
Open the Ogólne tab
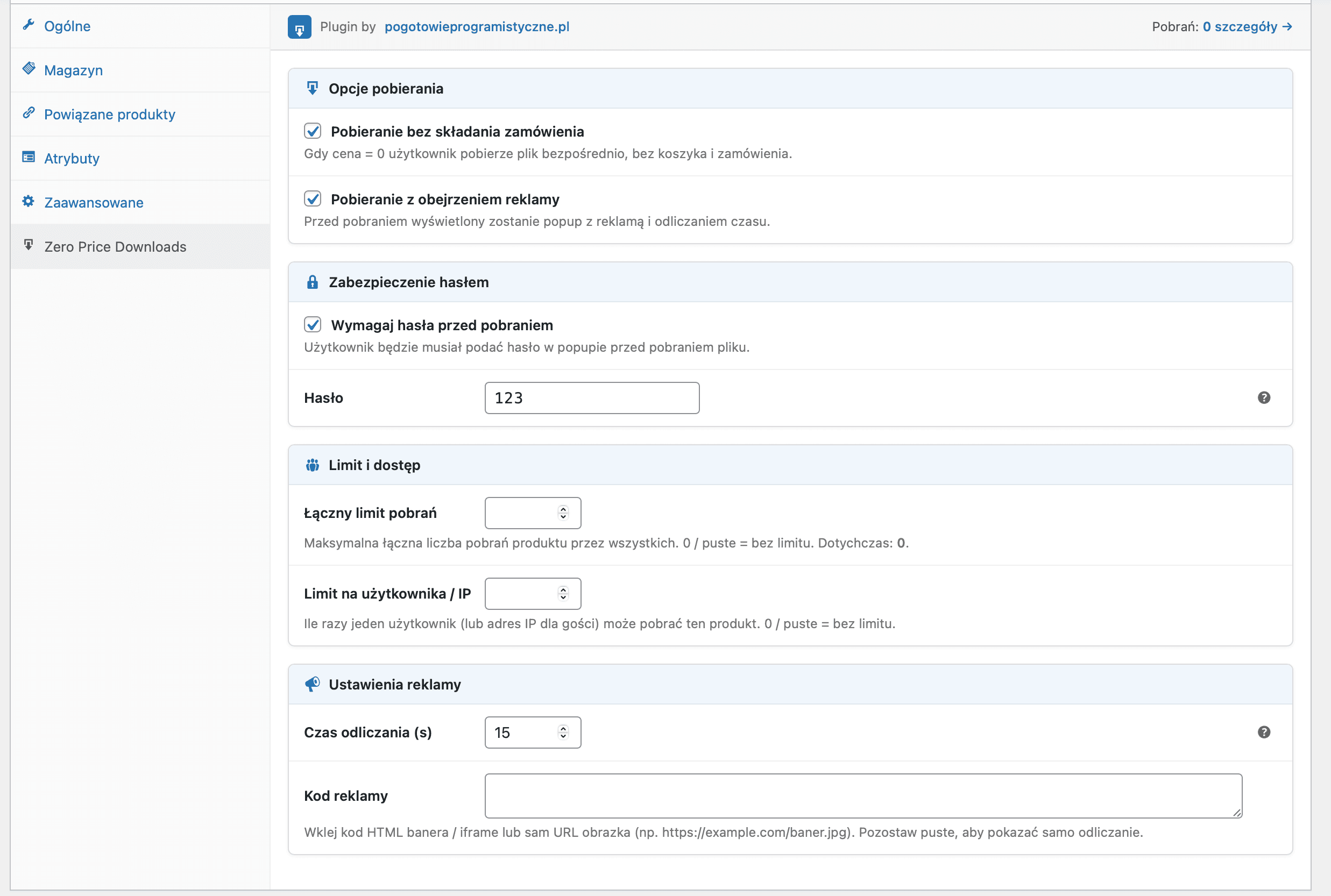(140, 26)
